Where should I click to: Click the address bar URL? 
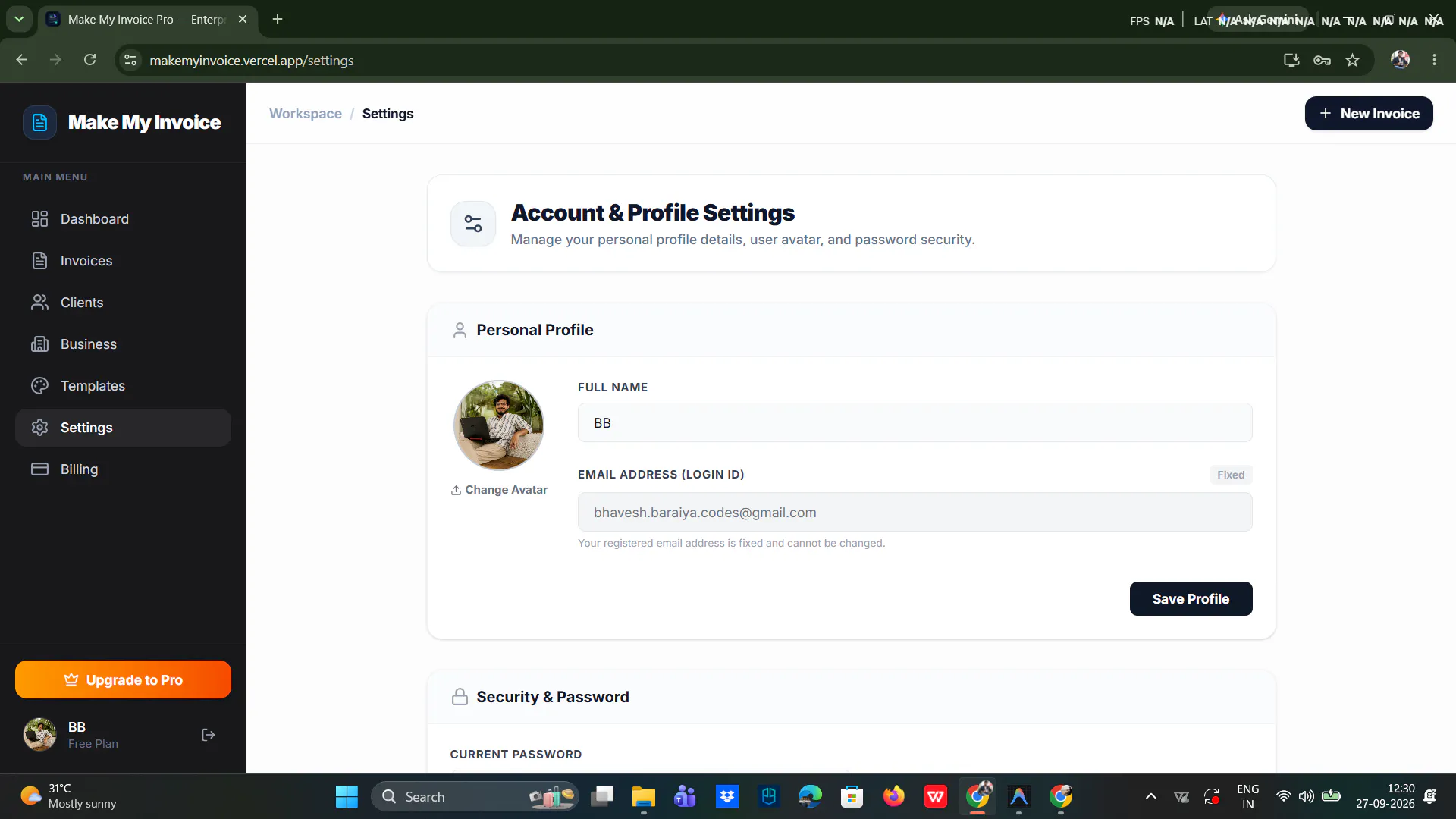(x=252, y=61)
